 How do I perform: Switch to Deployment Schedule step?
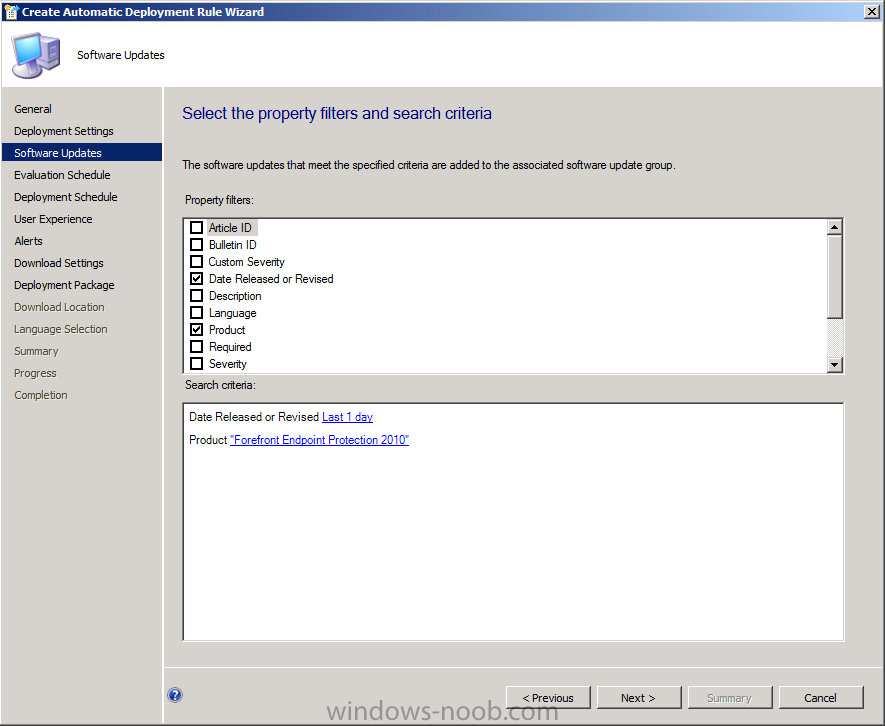coord(65,197)
